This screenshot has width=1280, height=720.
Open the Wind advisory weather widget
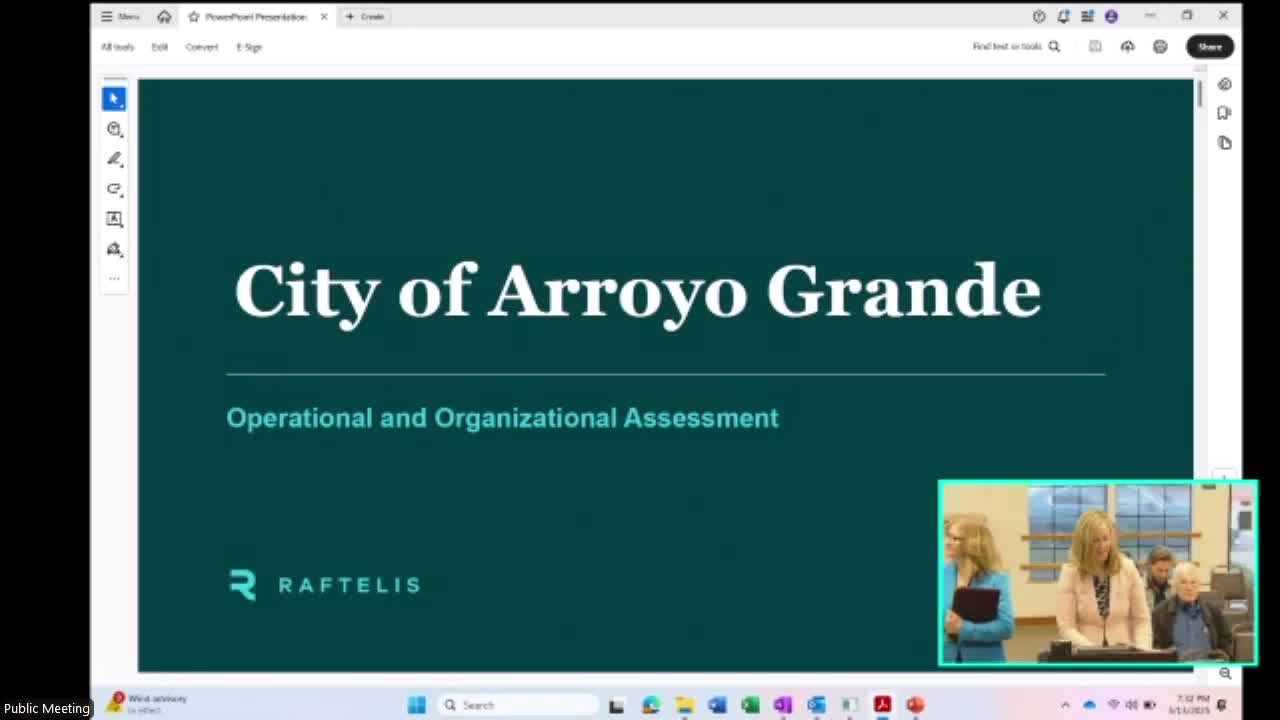click(x=148, y=704)
